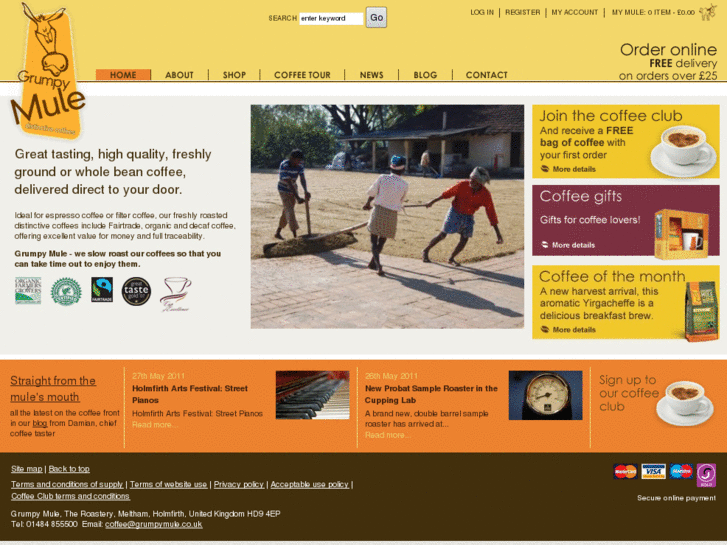Click the LOG IN link
Screen dimensions: 727x545
[x=482, y=13]
